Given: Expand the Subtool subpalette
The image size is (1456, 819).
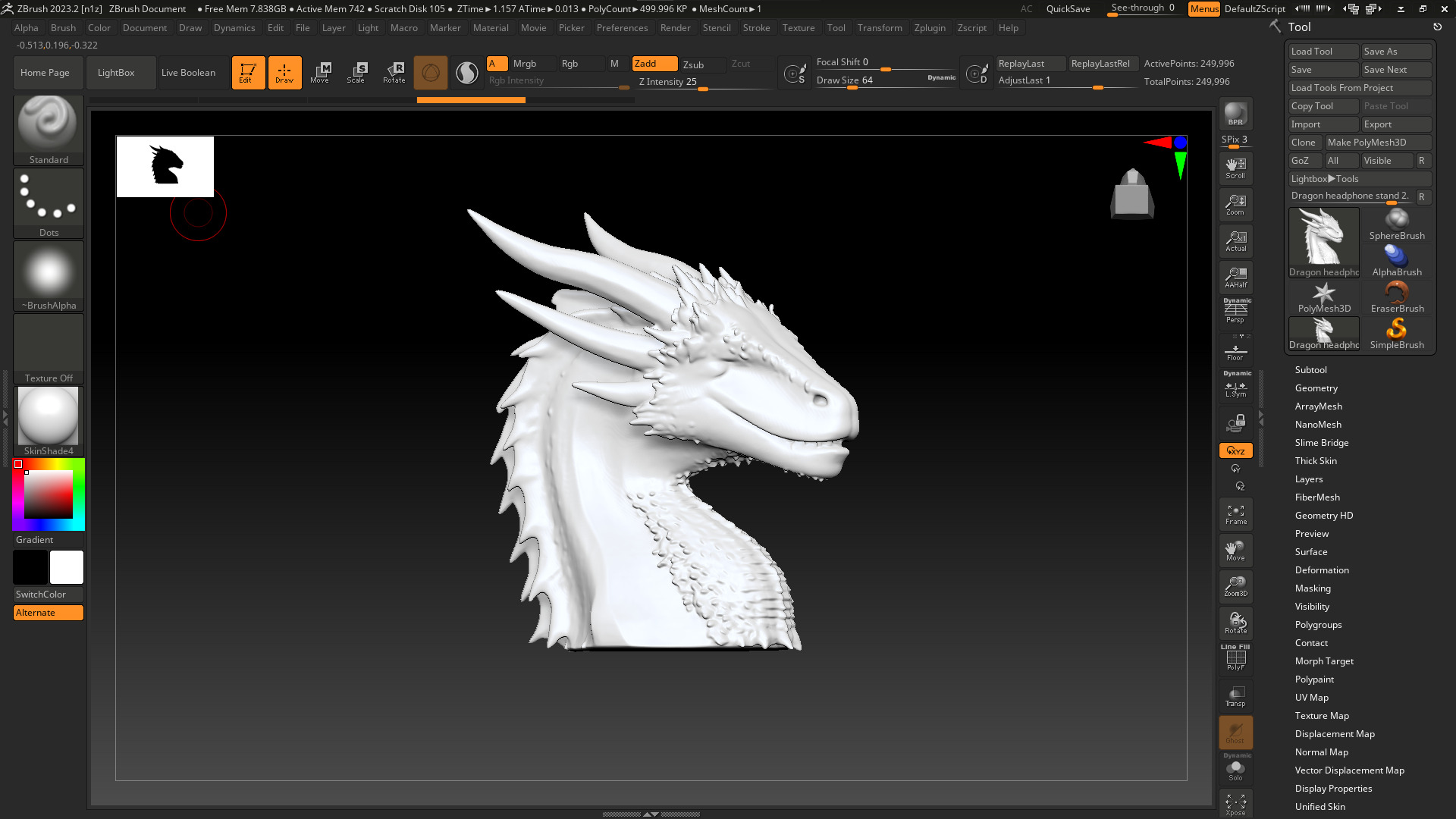Looking at the screenshot, I should pyautogui.click(x=1310, y=370).
